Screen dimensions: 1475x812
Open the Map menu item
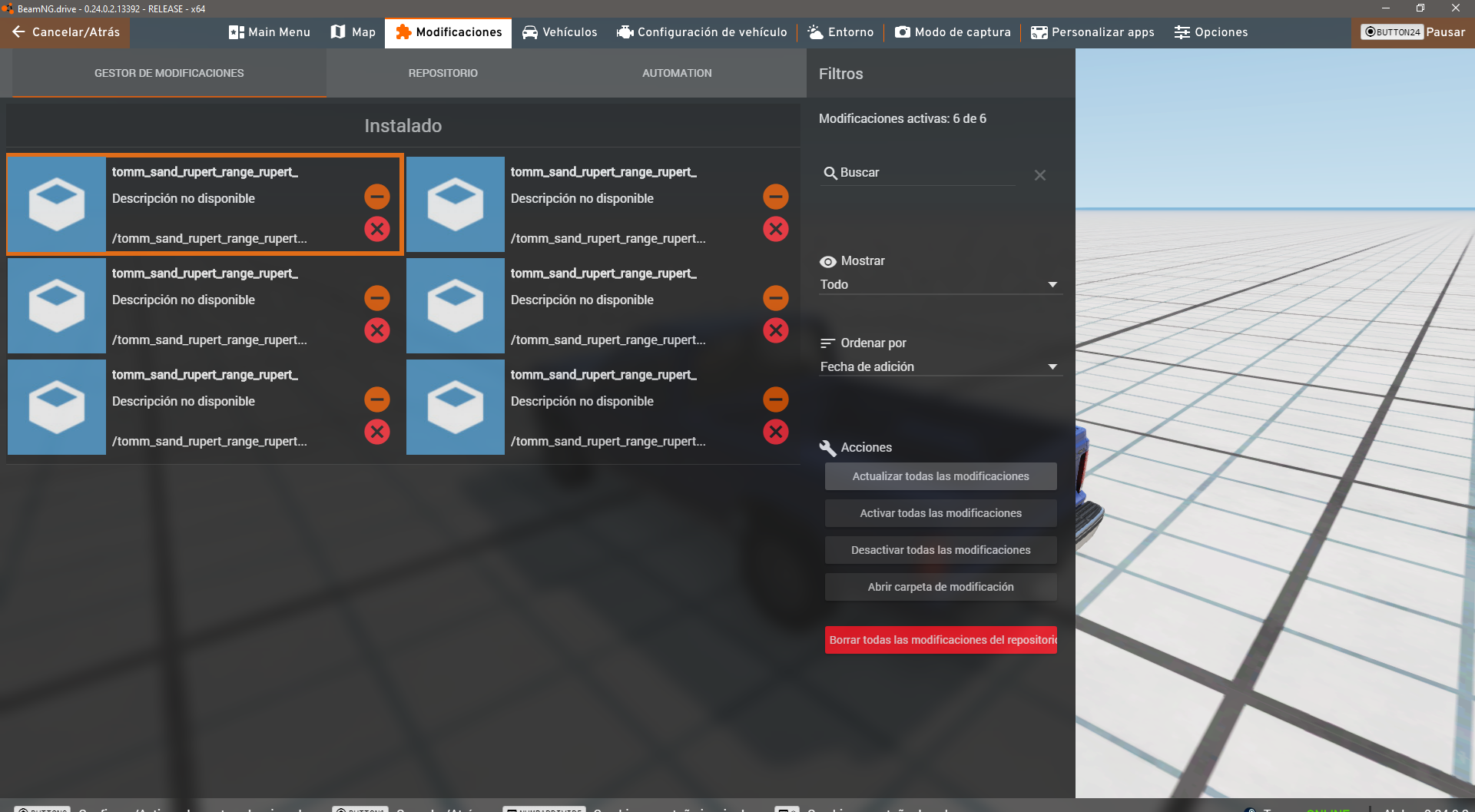(x=353, y=32)
